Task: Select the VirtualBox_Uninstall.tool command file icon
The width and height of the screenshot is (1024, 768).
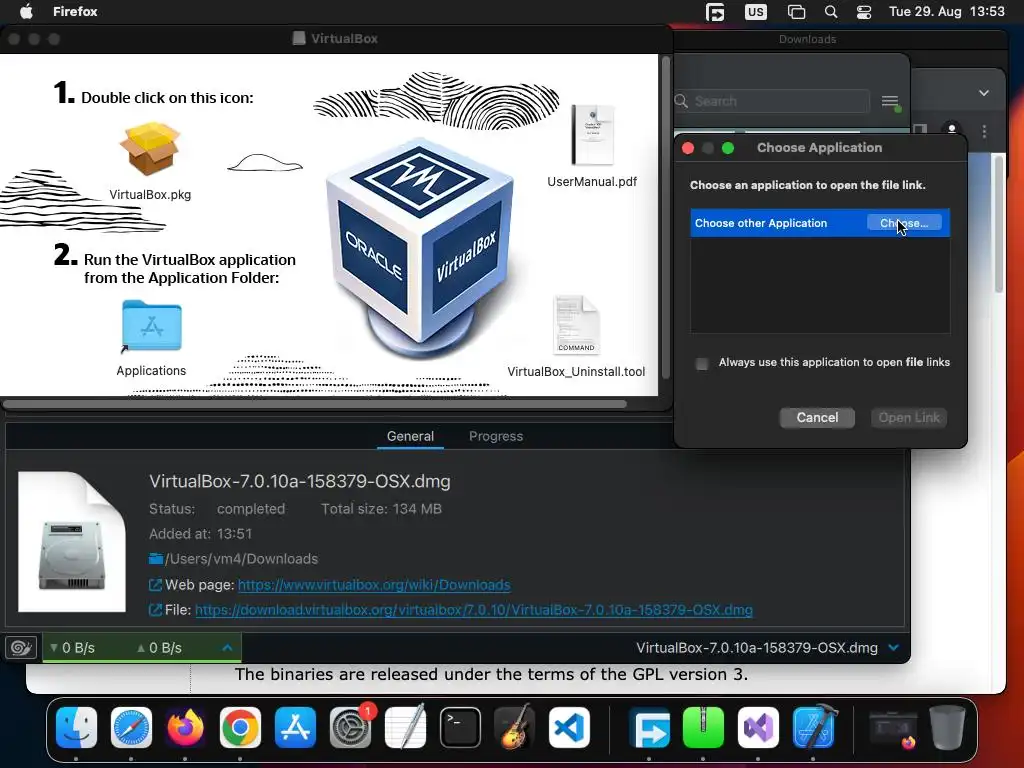Action: point(576,325)
